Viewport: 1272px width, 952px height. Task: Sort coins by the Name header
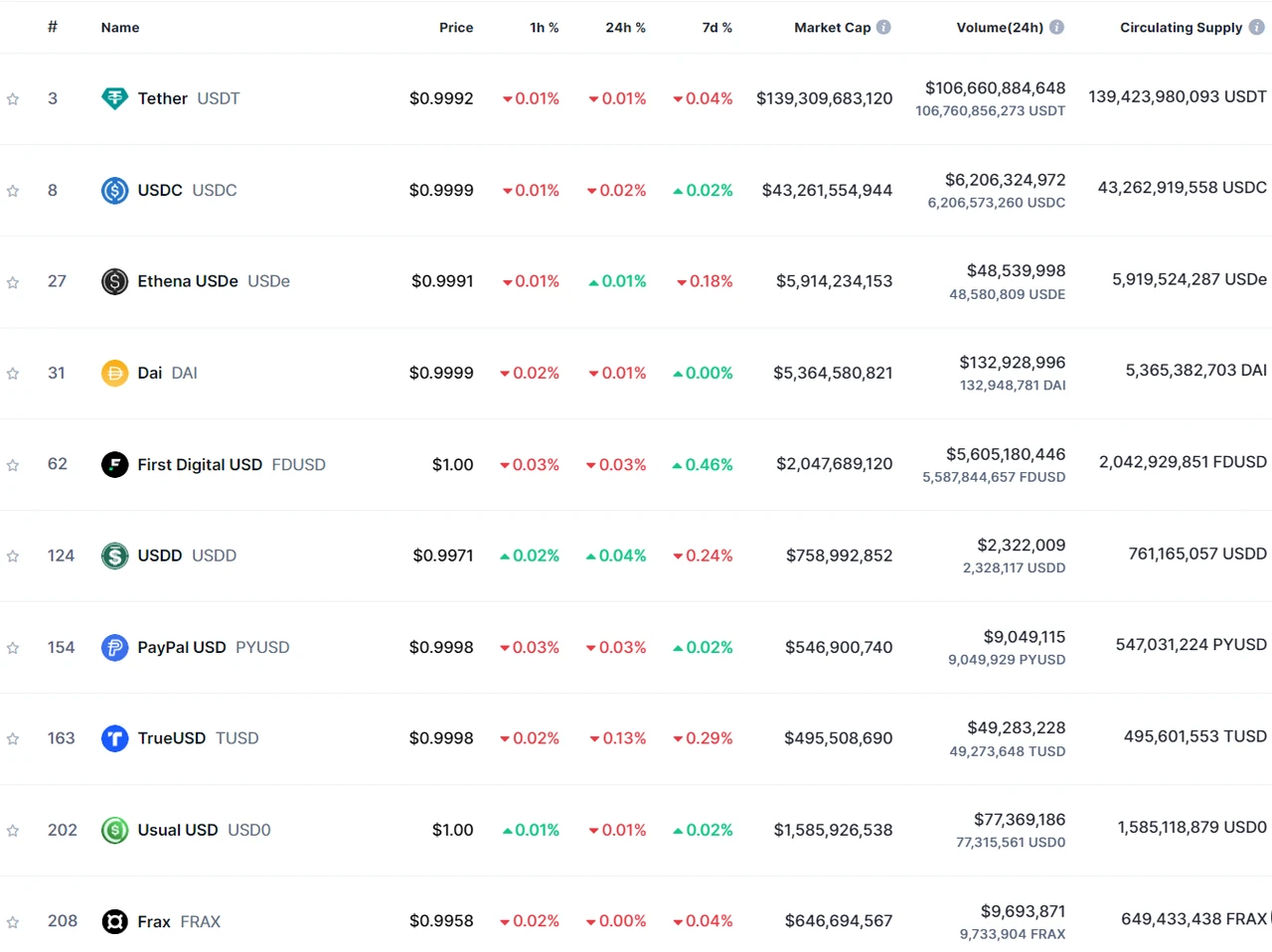tap(120, 28)
